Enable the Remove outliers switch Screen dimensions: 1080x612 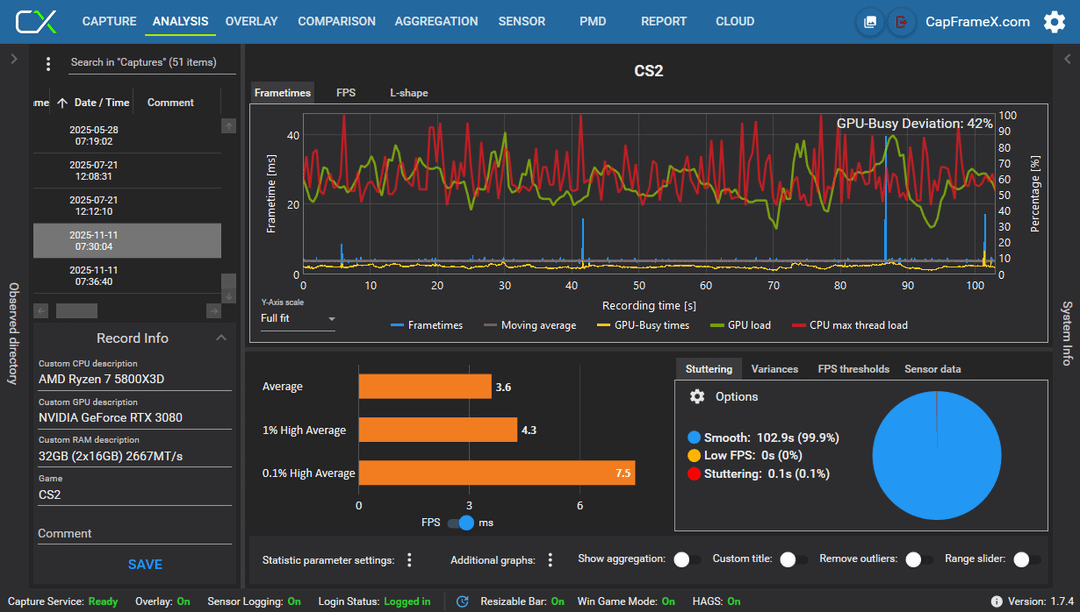(918, 560)
